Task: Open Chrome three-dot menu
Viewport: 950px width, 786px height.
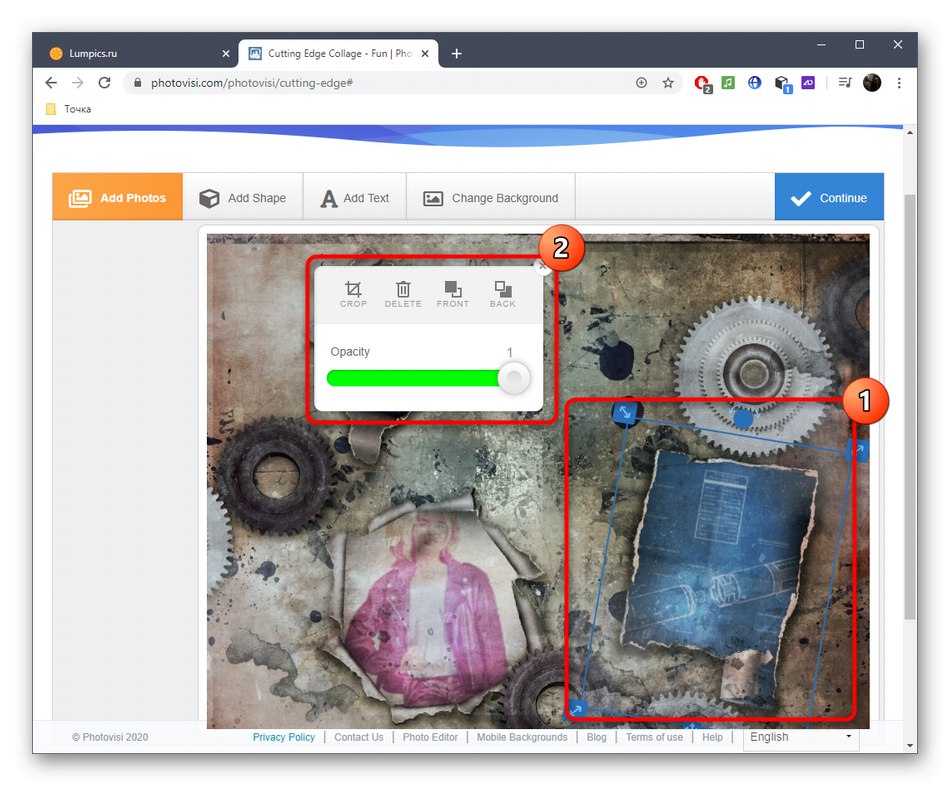Action: click(899, 82)
